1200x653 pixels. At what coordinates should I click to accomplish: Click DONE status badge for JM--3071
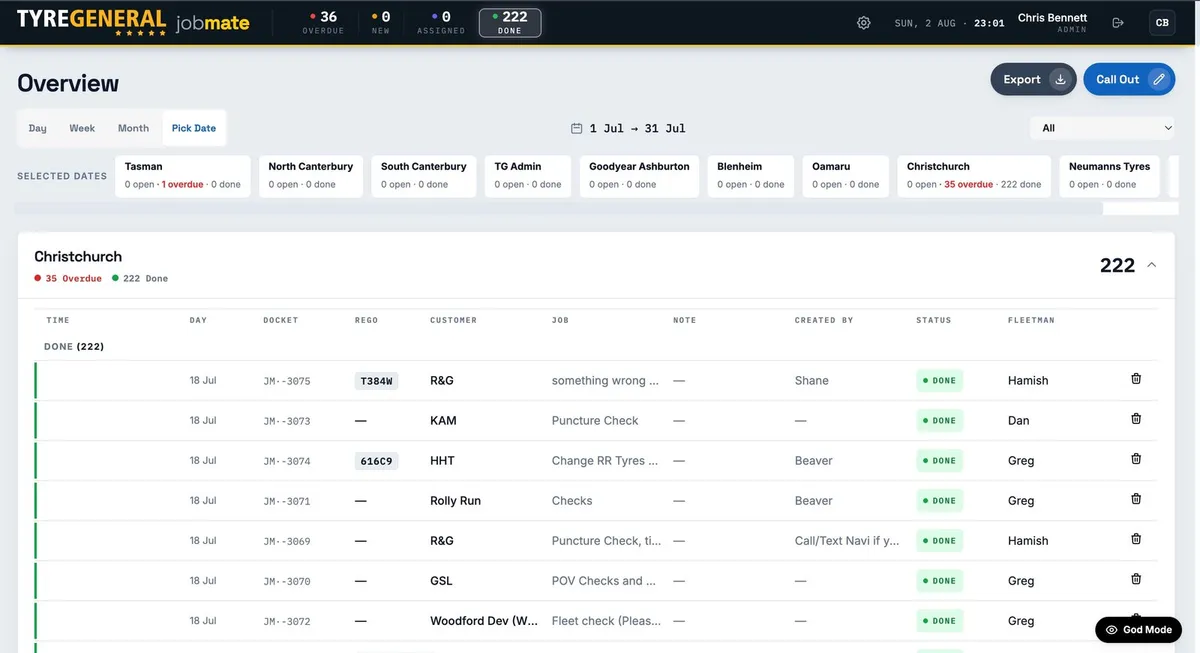[940, 501]
